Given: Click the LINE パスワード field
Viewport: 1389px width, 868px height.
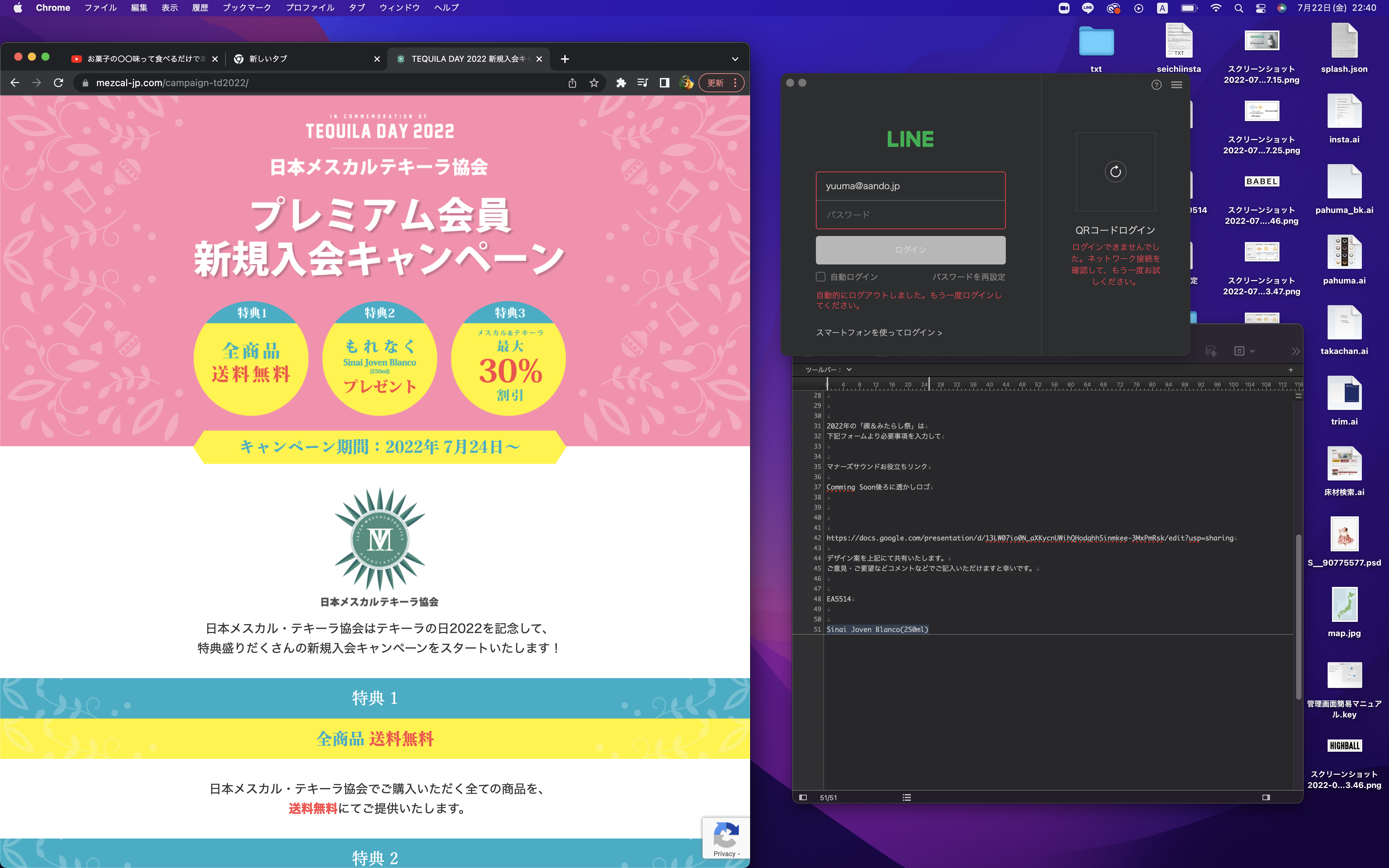Looking at the screenshot, I should click(910, 215).
